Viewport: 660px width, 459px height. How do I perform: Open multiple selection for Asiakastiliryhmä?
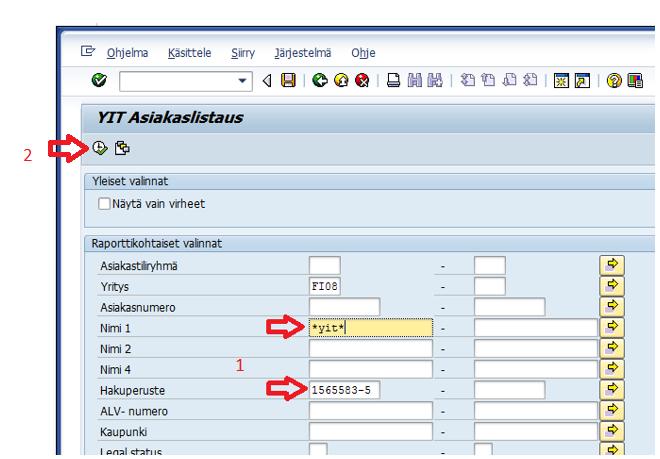coord(612,265)
